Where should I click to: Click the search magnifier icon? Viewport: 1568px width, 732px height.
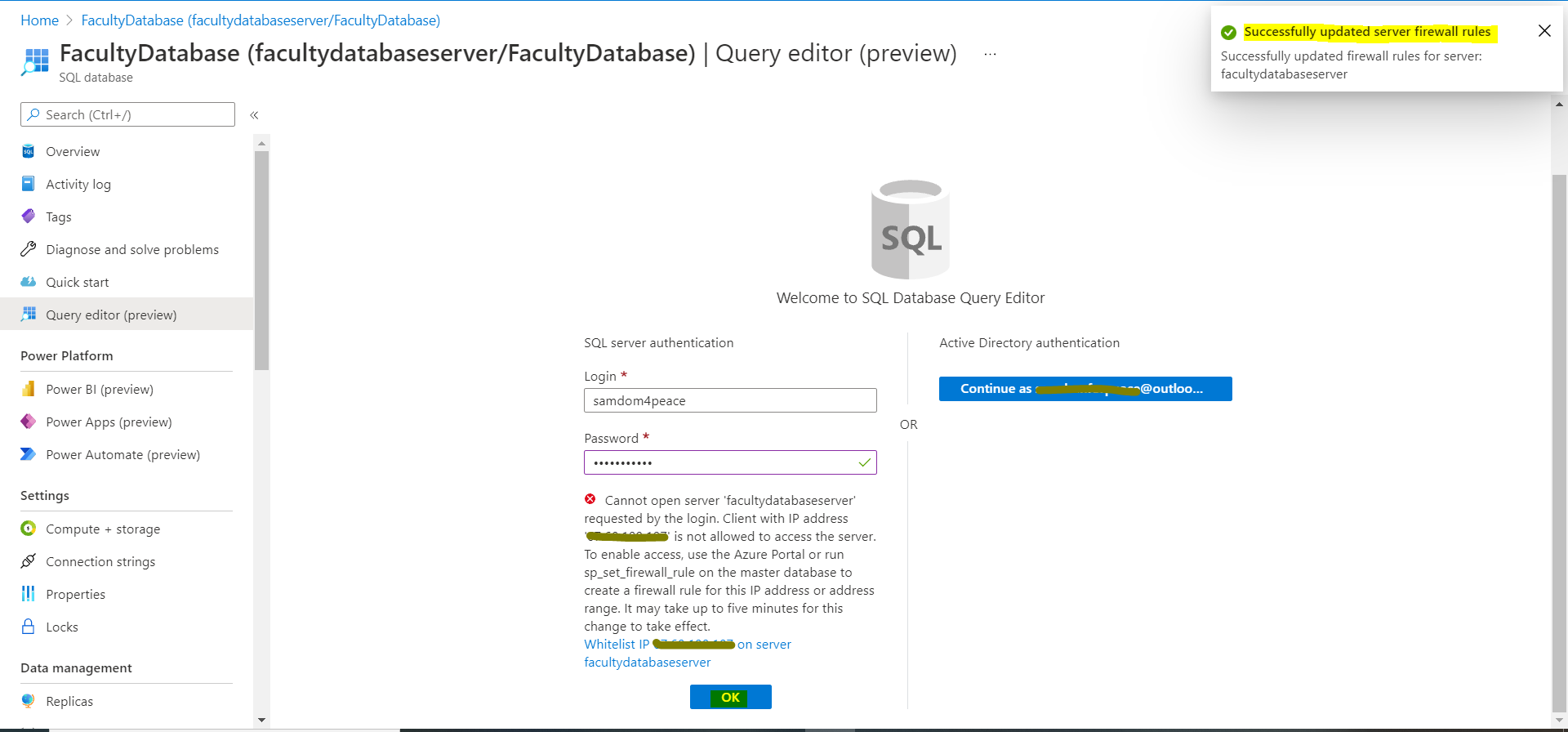[33, 114]
